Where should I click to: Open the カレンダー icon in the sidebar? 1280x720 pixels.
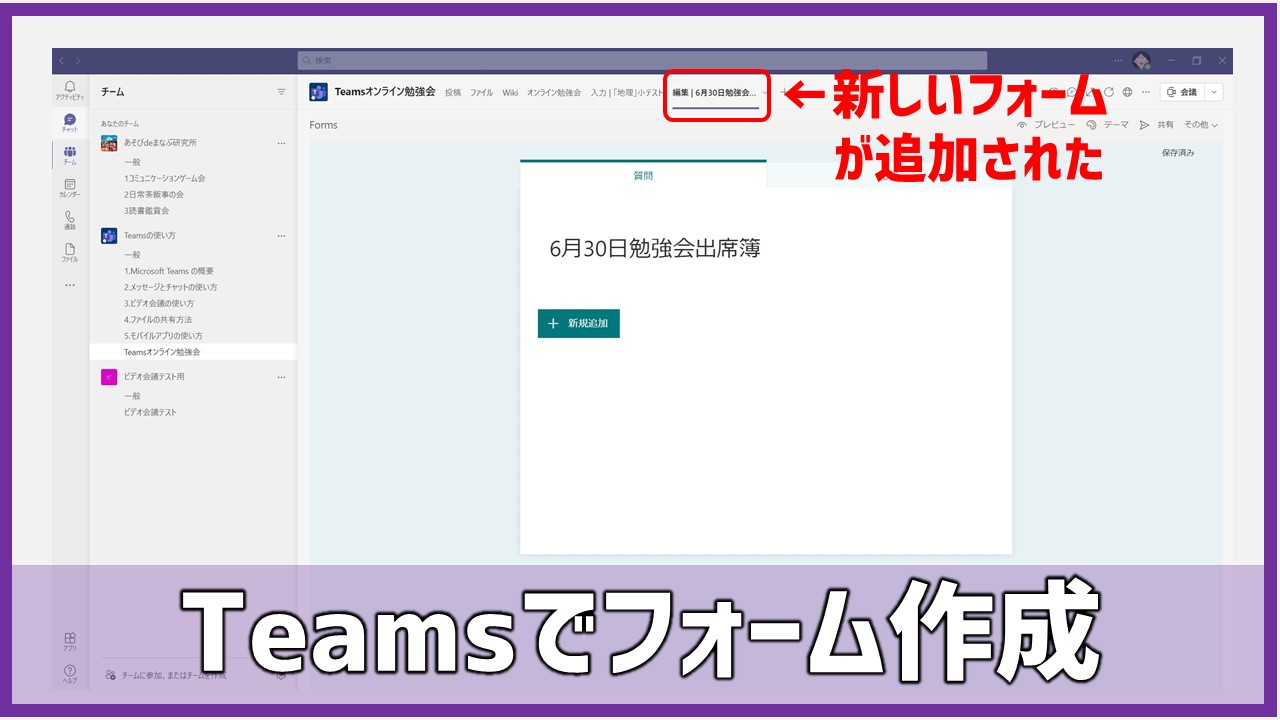[70, 187]
